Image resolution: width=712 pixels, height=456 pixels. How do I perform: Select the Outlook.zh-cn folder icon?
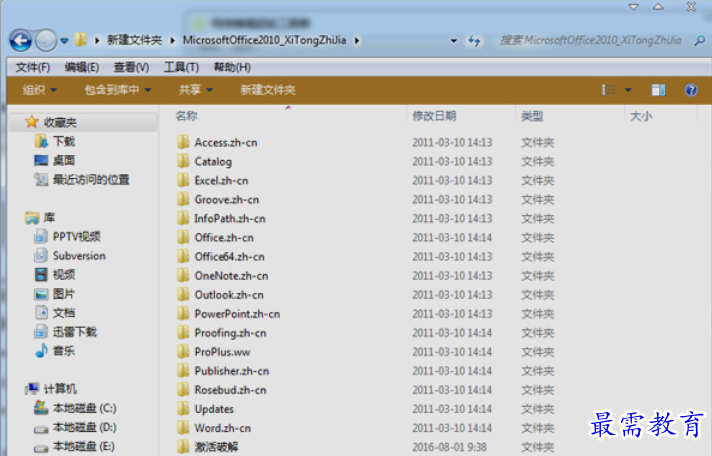pyautogui.click(x=183, y=295)
